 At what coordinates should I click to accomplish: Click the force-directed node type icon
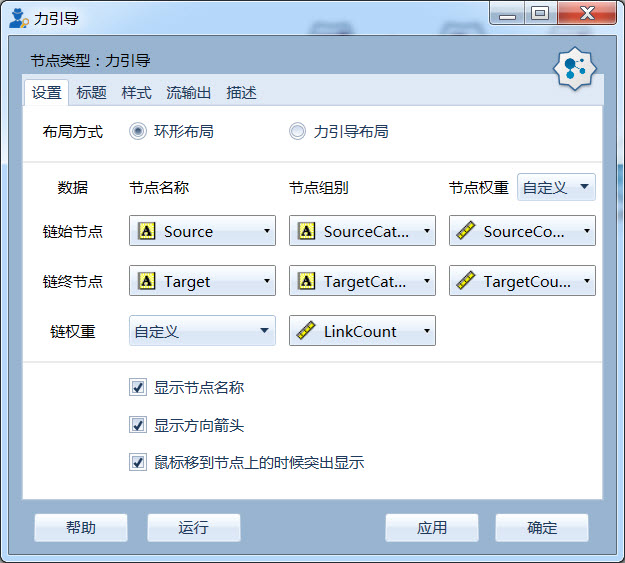(574, 69)
